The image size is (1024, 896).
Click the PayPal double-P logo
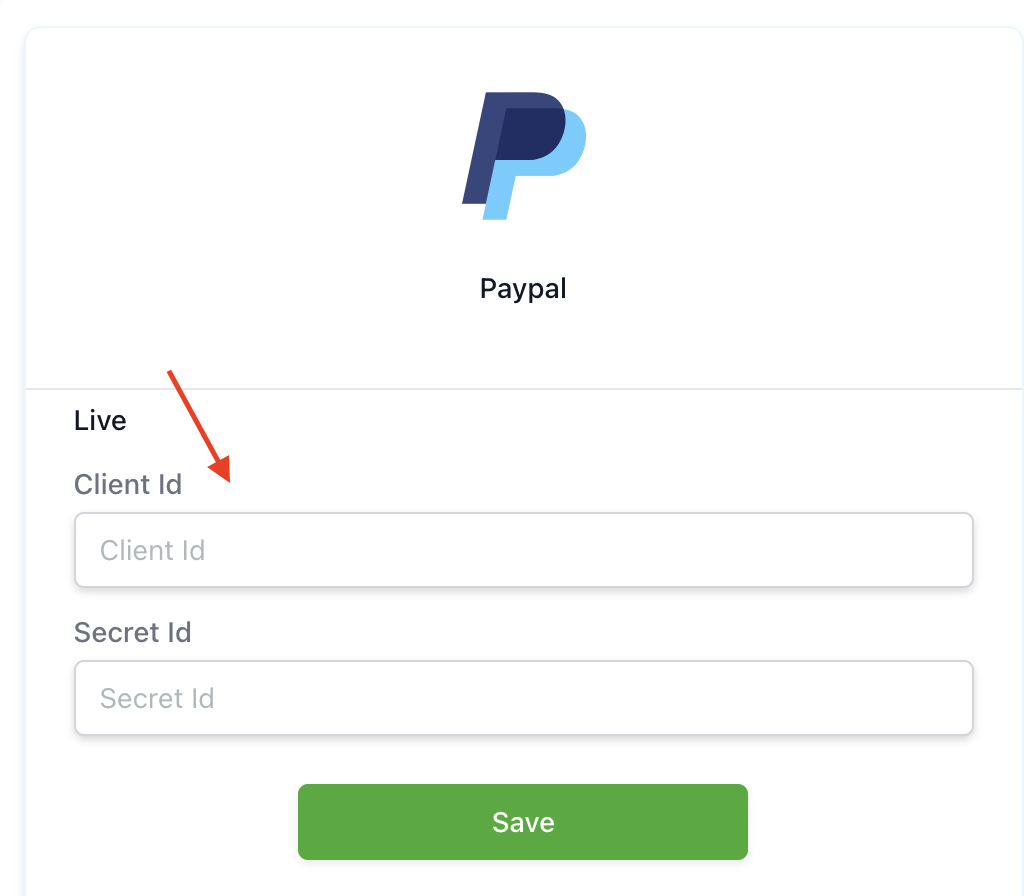(x=524, y=155)
